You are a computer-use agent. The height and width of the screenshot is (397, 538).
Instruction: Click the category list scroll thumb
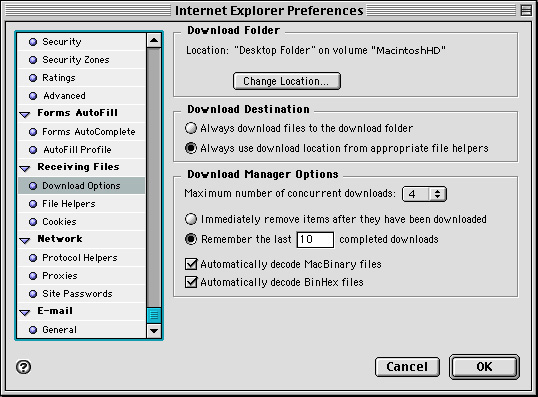point(154,315)
